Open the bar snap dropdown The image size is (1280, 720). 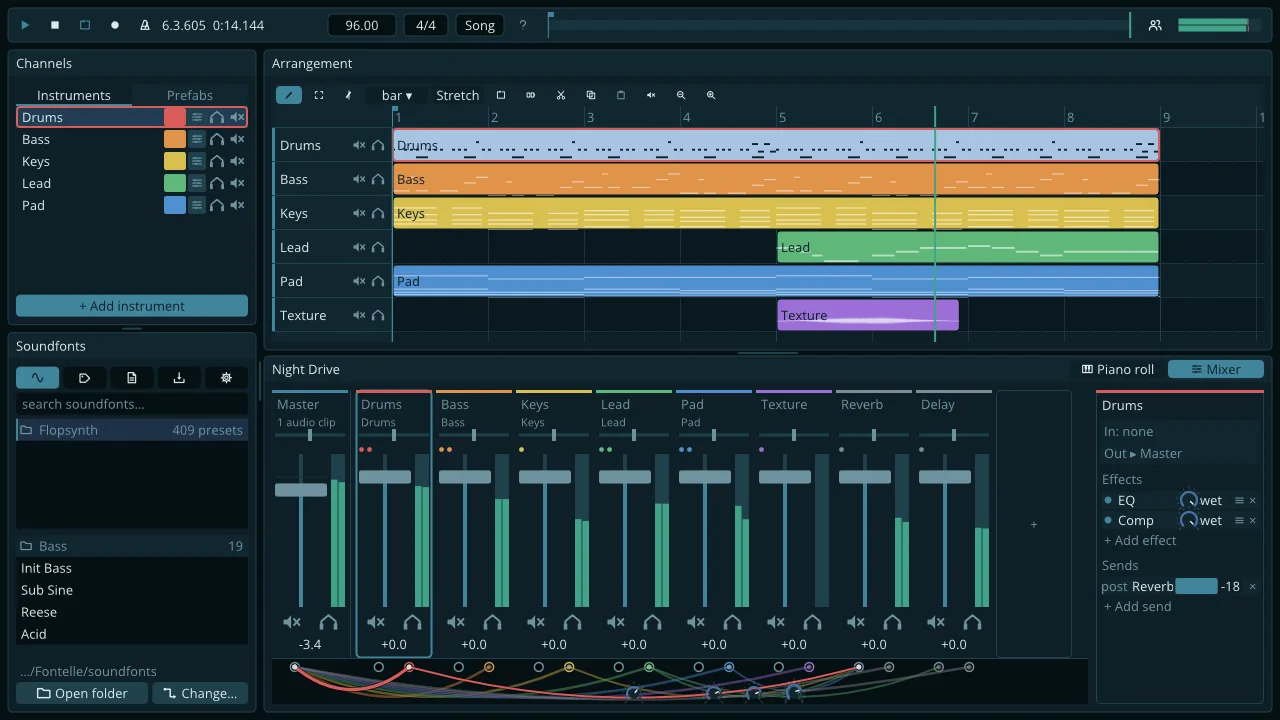point(397,95)
